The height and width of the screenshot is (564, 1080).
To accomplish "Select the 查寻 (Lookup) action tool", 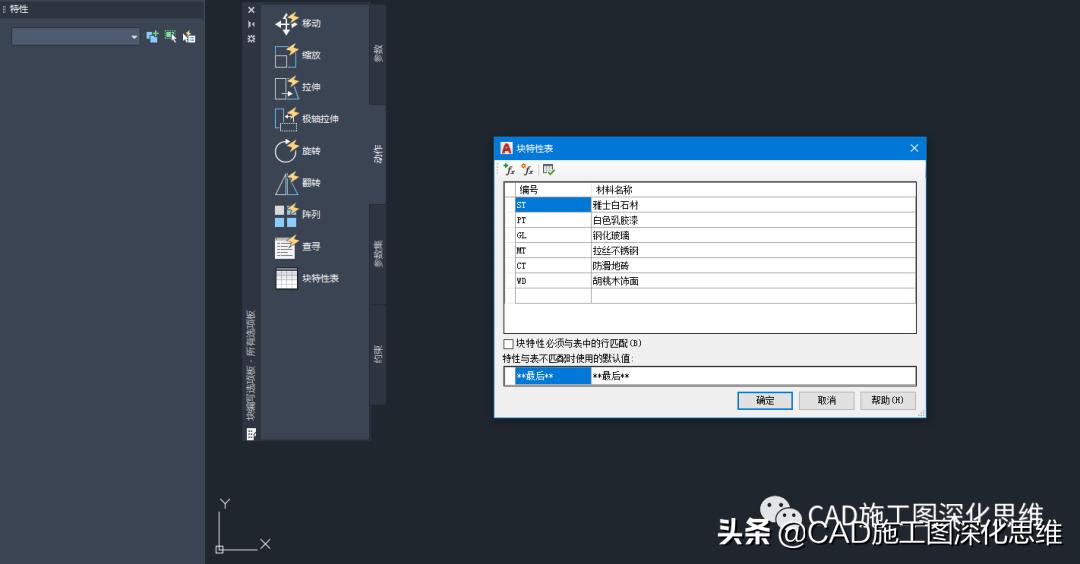I will tap(298, 247).
